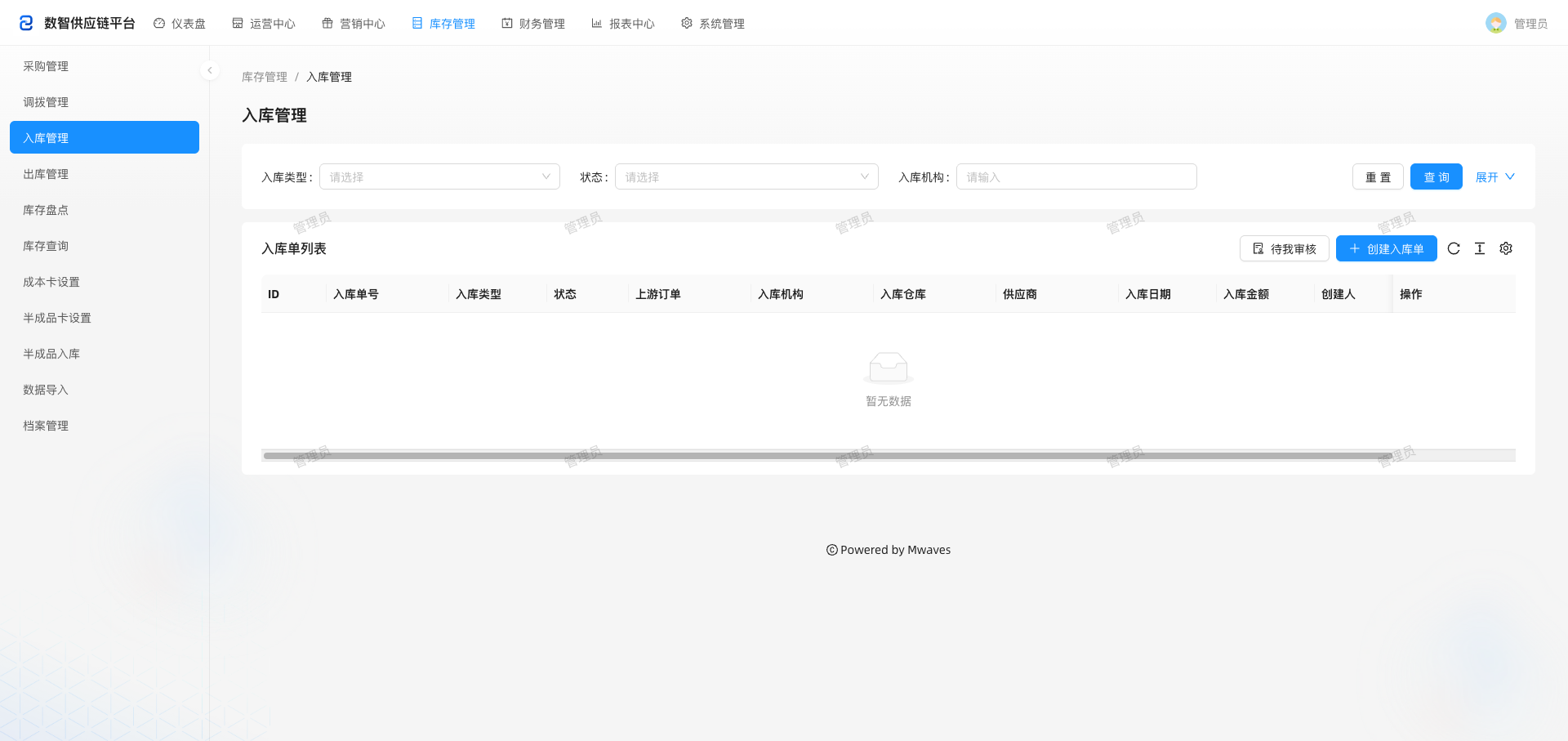This screenshot has width=1568, height=741.
Task: Click the ID column header
Action: 294,294
